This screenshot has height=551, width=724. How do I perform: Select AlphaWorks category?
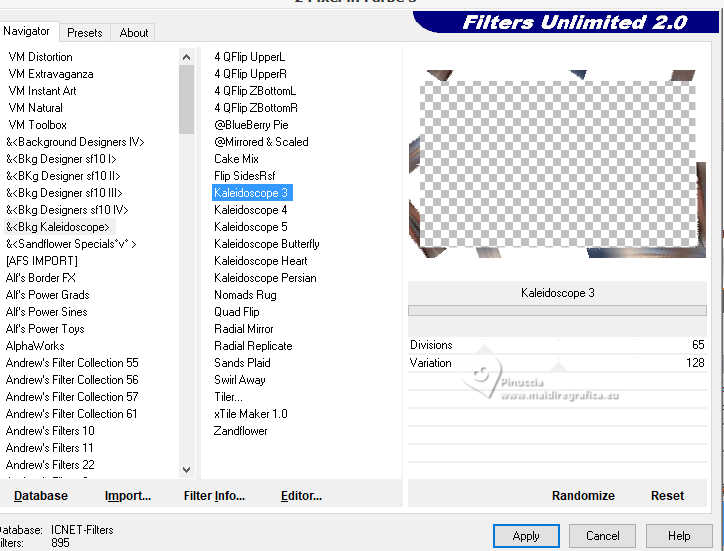(35, 346)
